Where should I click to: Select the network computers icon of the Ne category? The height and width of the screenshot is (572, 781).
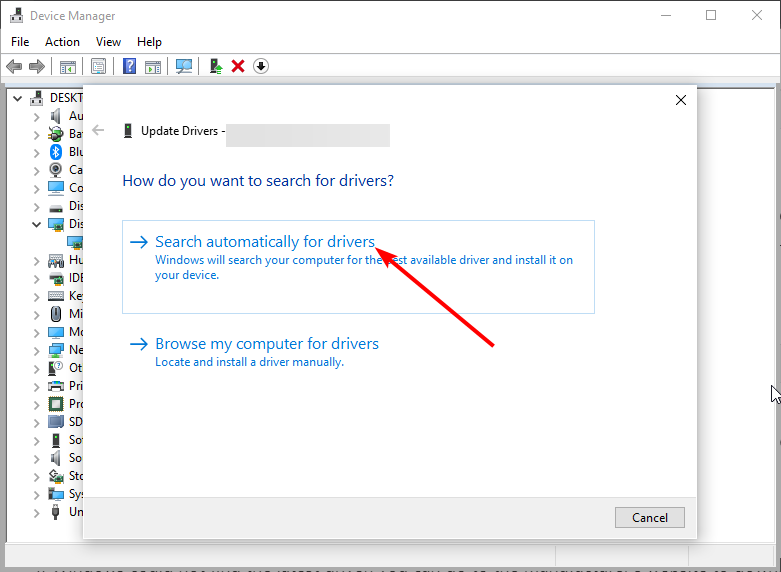56,350
